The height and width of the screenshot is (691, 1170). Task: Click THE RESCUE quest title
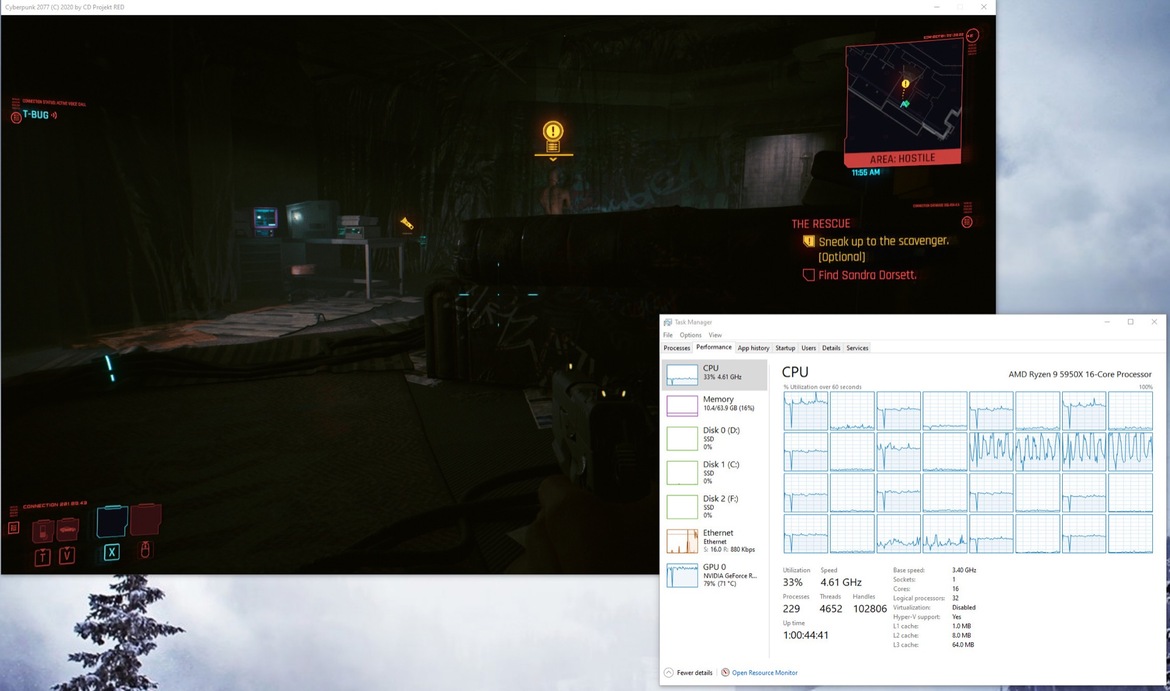coord(821,224)
